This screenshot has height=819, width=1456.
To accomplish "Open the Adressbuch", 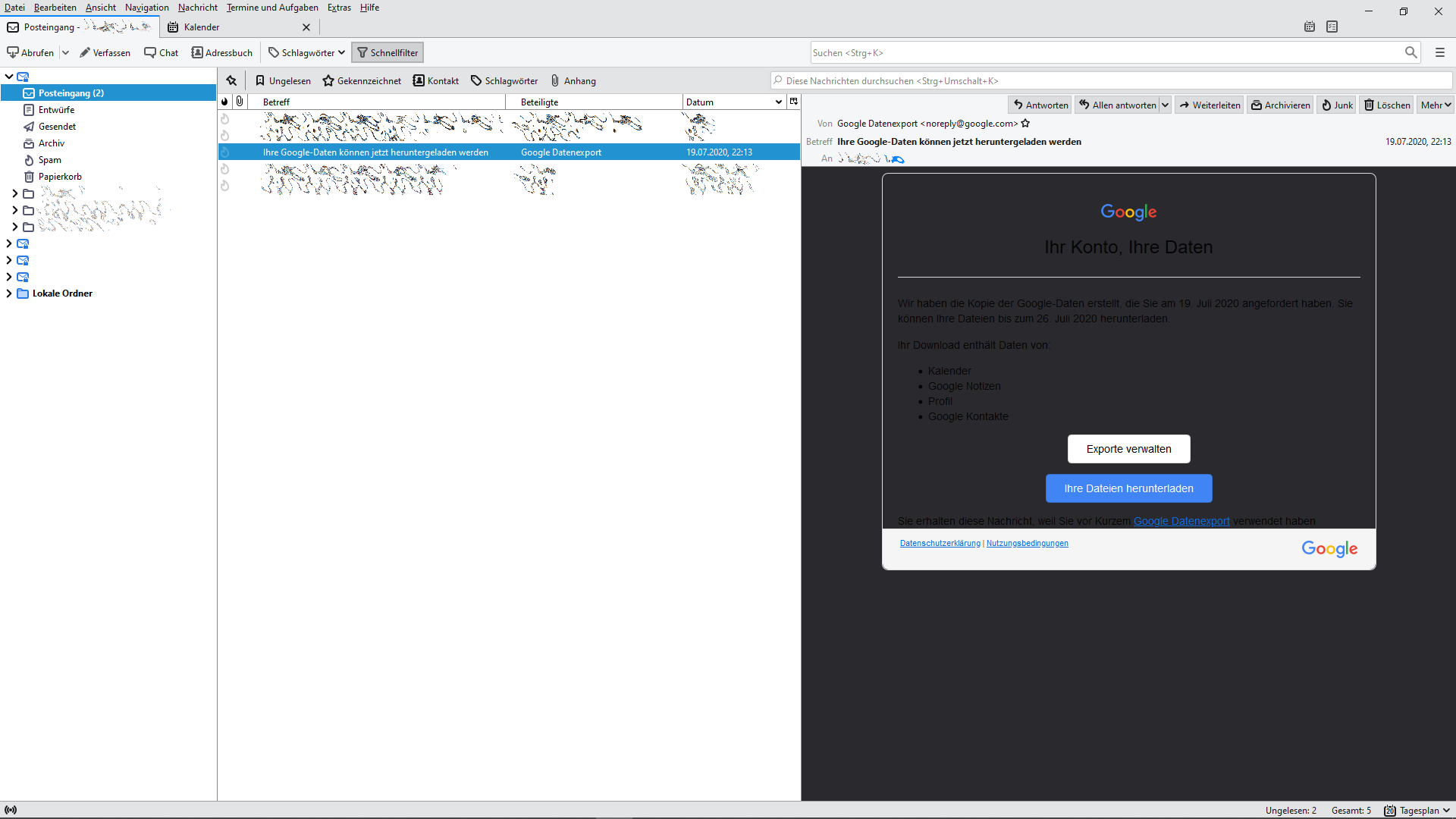I will [221, 53].
